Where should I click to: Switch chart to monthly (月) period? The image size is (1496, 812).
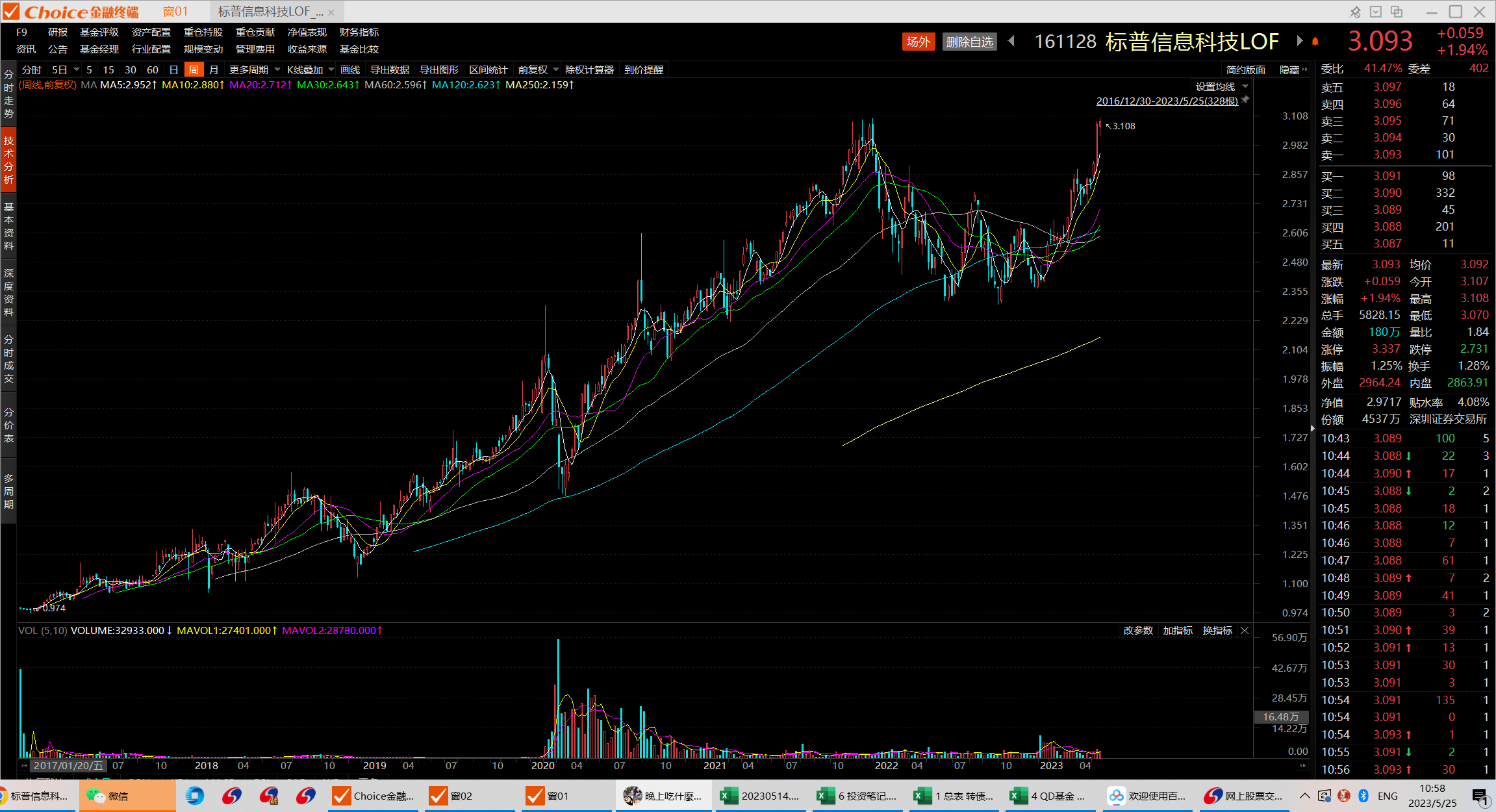214,70
